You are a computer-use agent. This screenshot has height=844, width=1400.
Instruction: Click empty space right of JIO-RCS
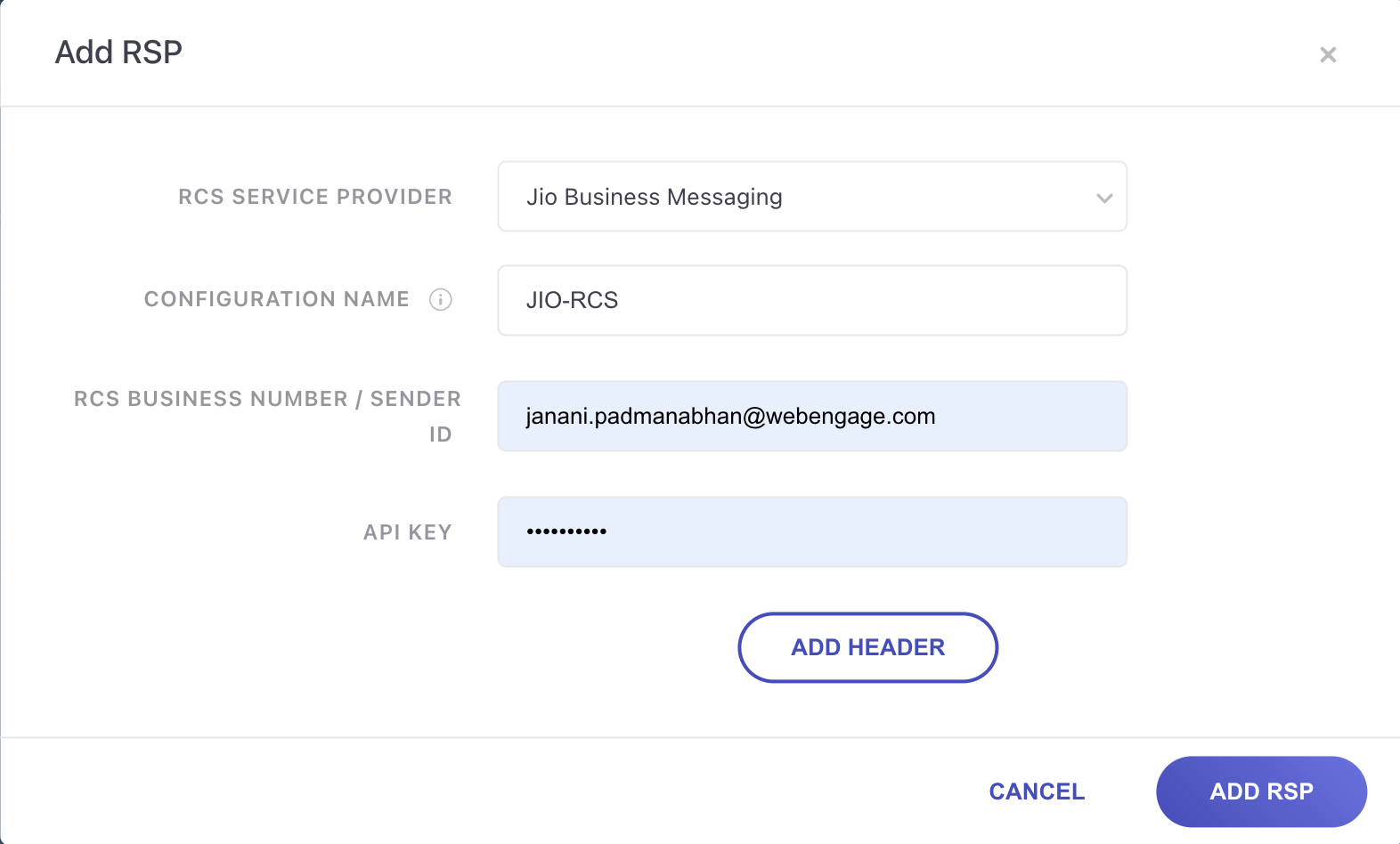[873, 300]
